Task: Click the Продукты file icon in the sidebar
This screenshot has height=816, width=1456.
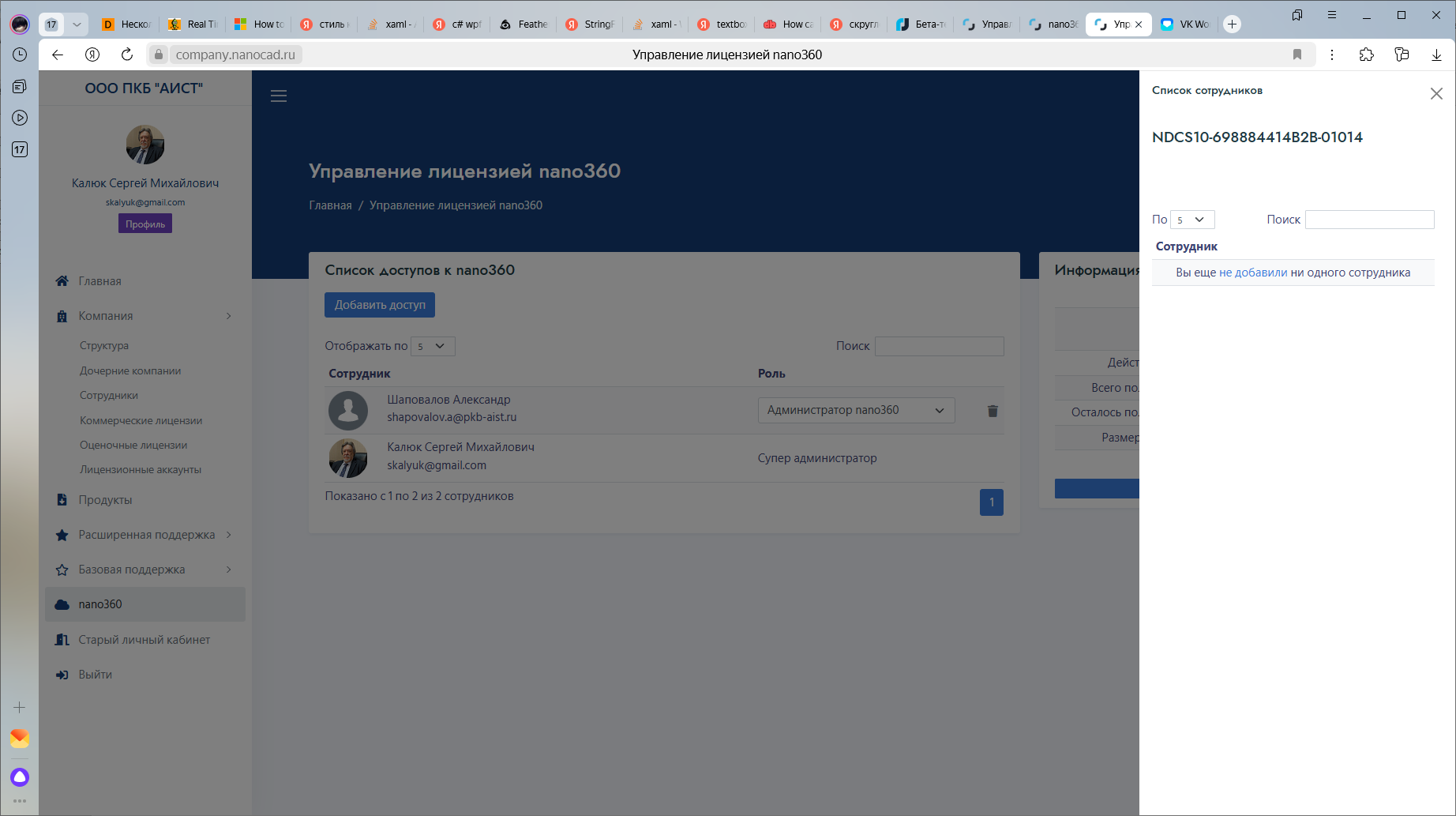Action: [x=62, y=500]
